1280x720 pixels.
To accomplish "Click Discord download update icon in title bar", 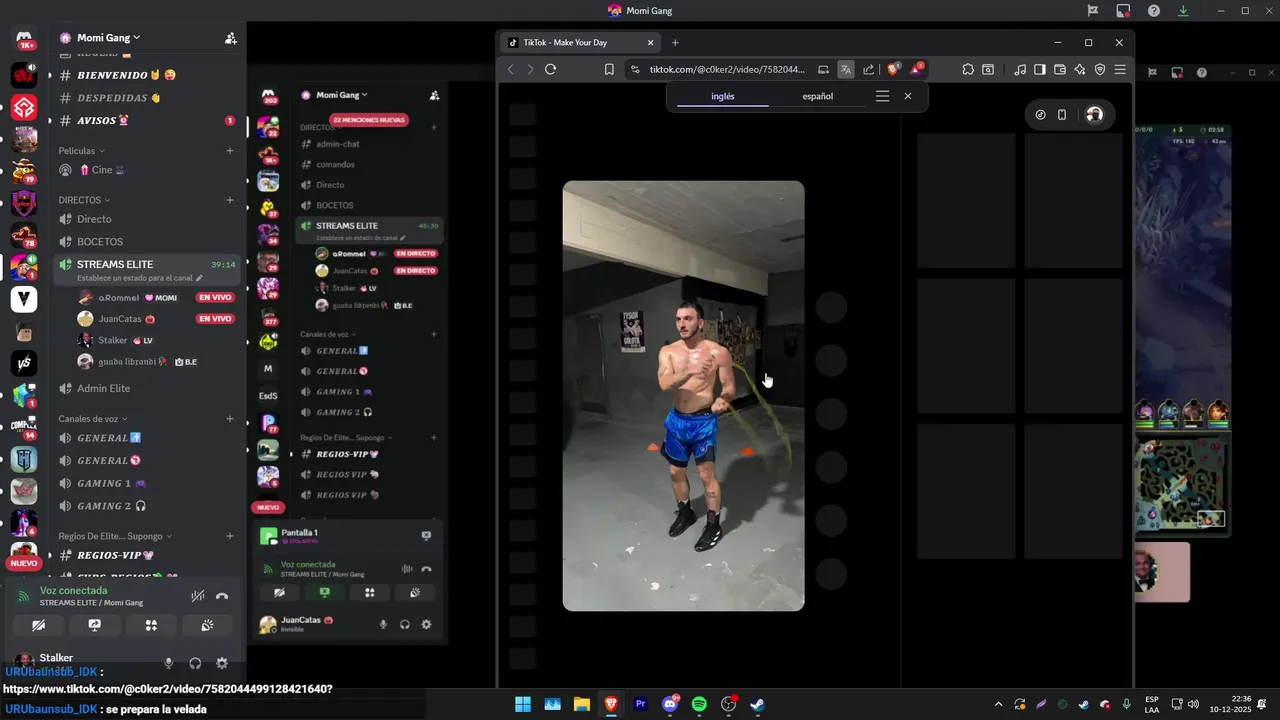I will click(x=1183, y=10).
